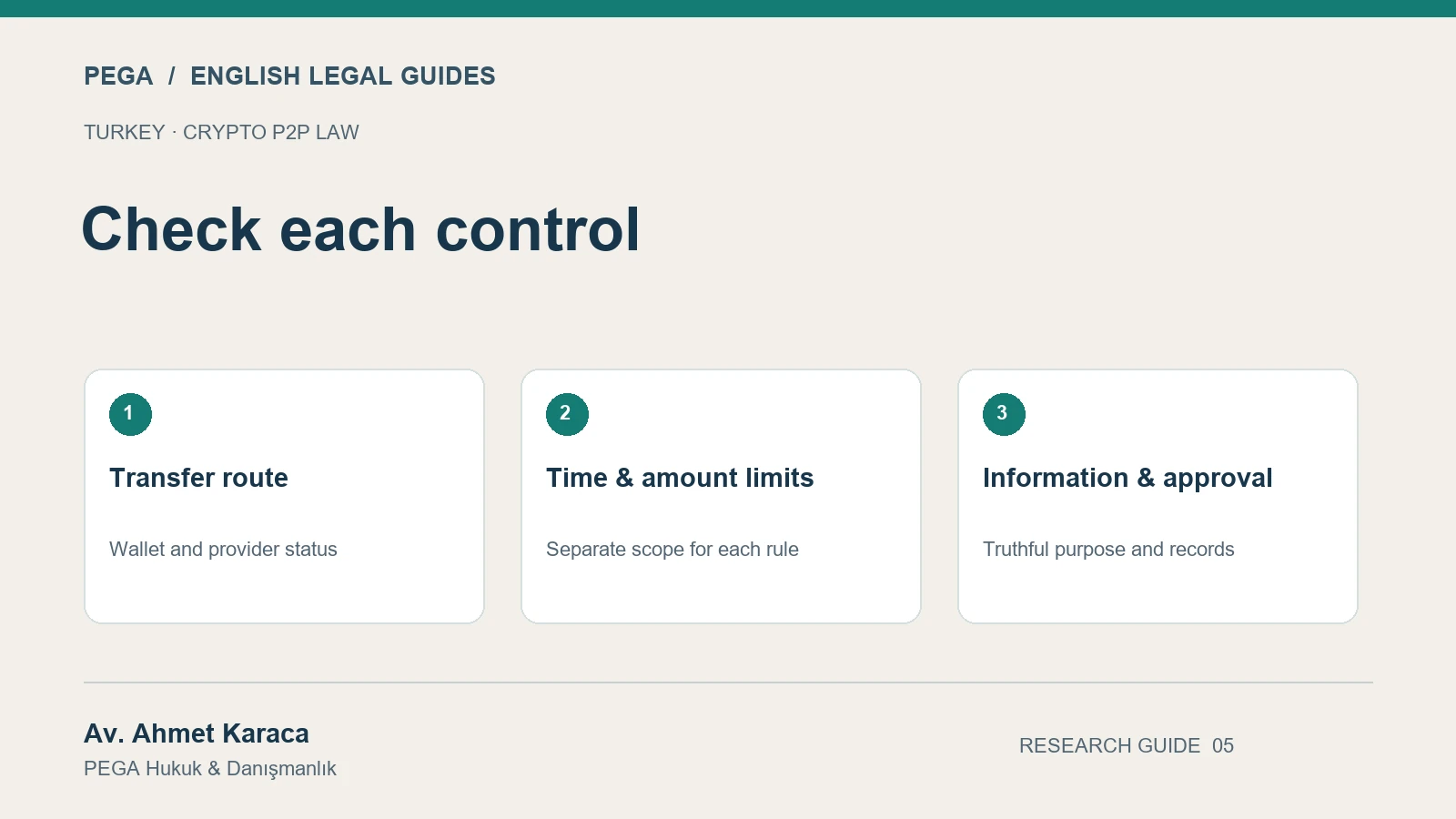Click the number 2 circle badge

[567, 414]
